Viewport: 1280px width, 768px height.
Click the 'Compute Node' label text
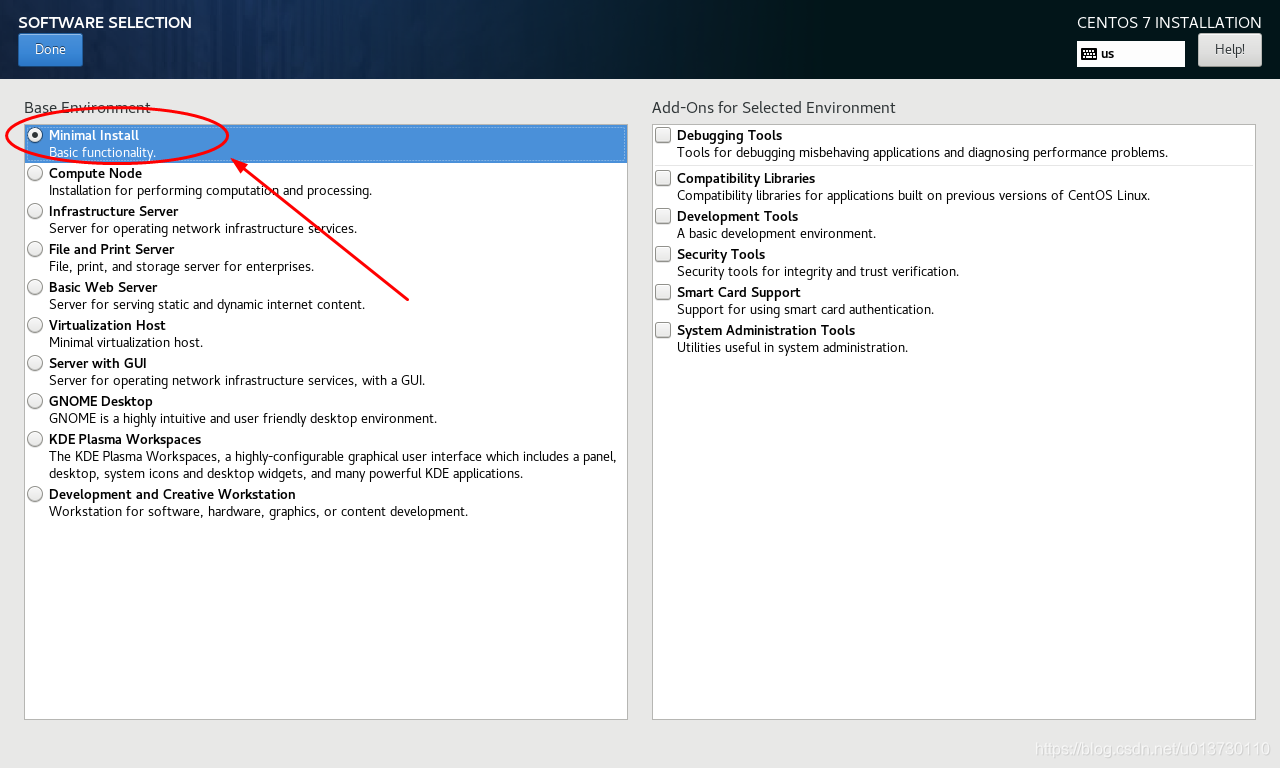tap(96, 173)
